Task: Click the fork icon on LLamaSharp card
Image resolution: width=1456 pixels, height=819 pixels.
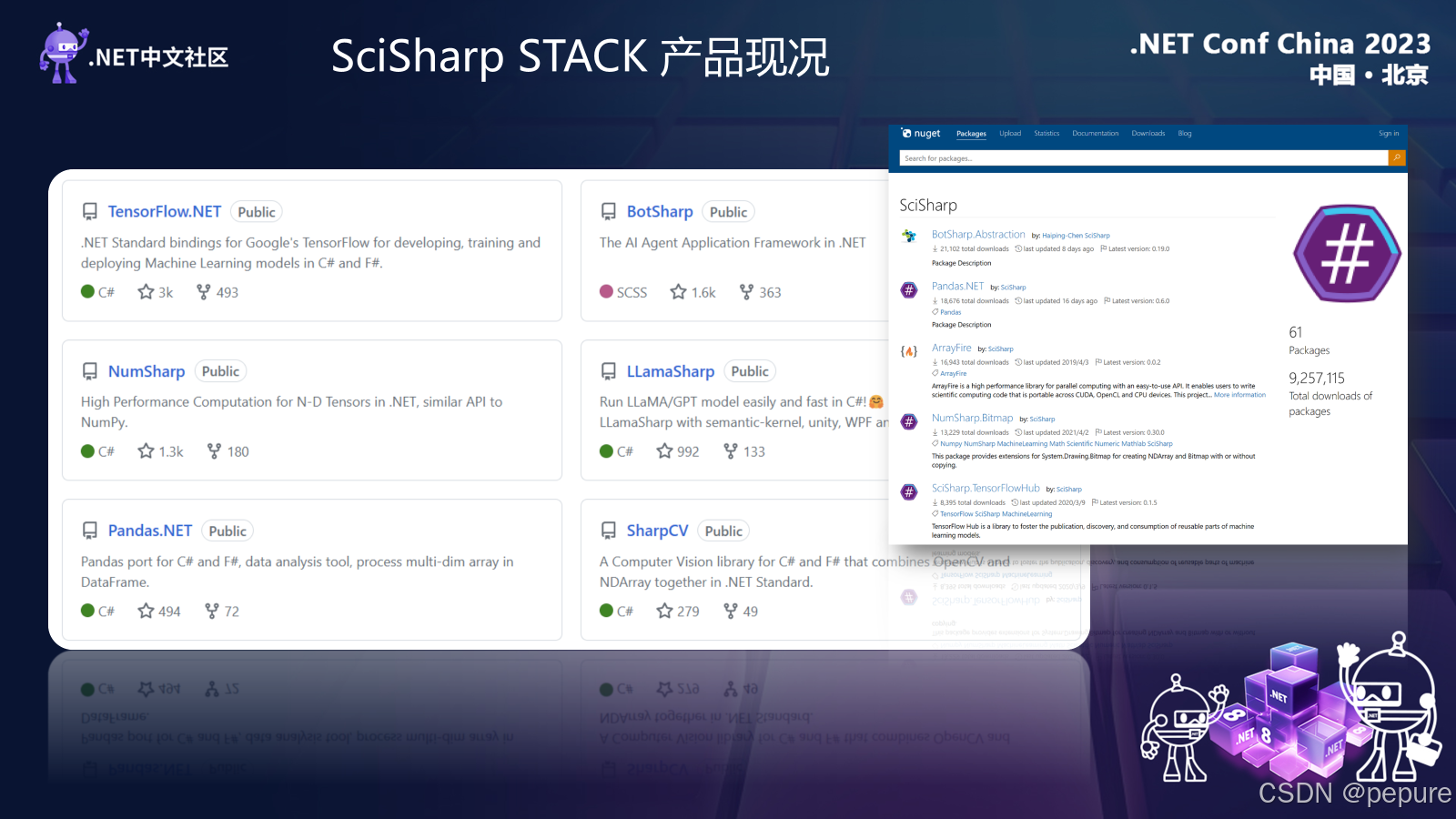Action: [731, 450]
